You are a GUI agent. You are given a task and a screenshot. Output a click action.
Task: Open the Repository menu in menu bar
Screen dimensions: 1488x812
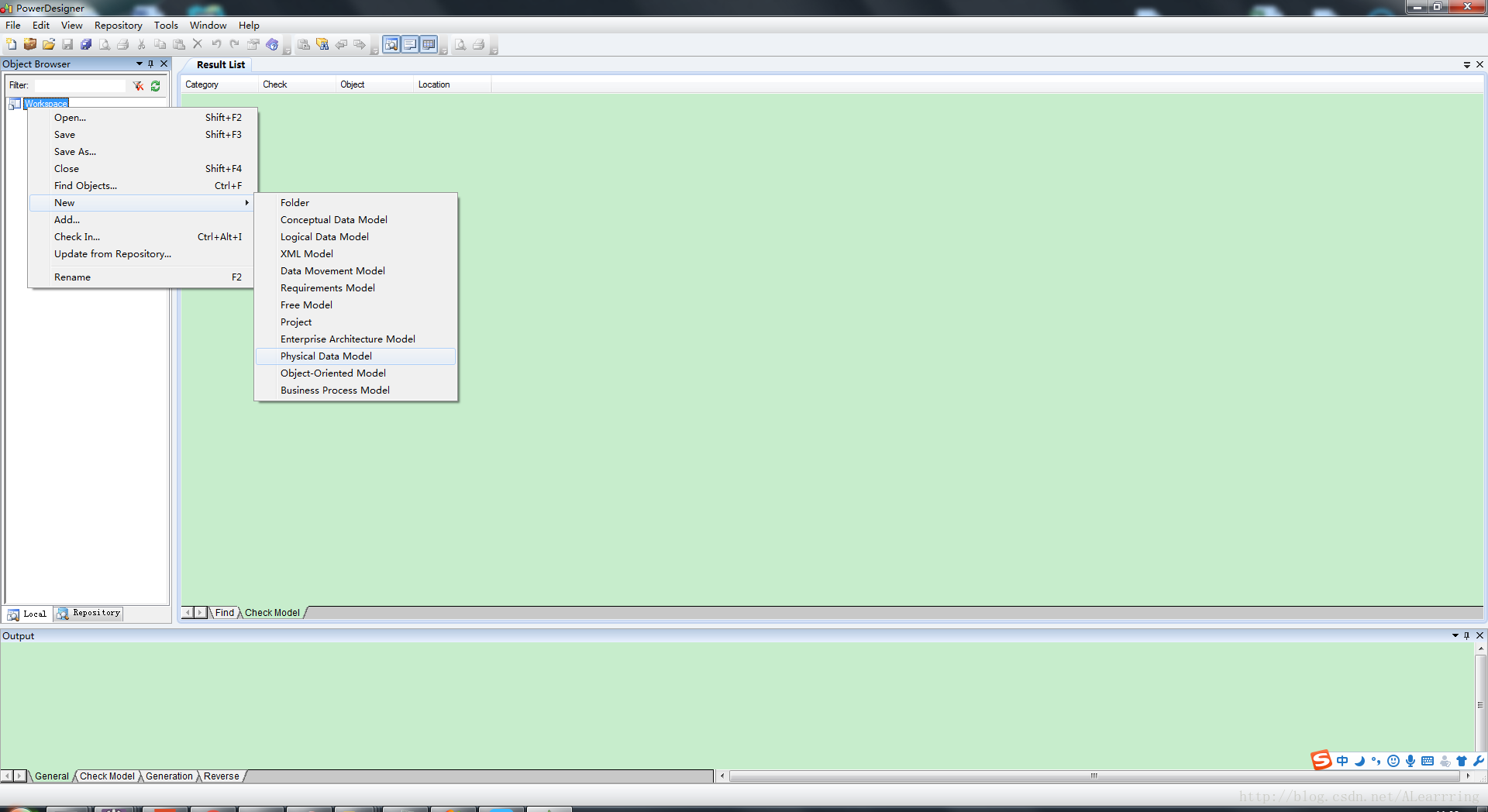[x=118, y=26]
